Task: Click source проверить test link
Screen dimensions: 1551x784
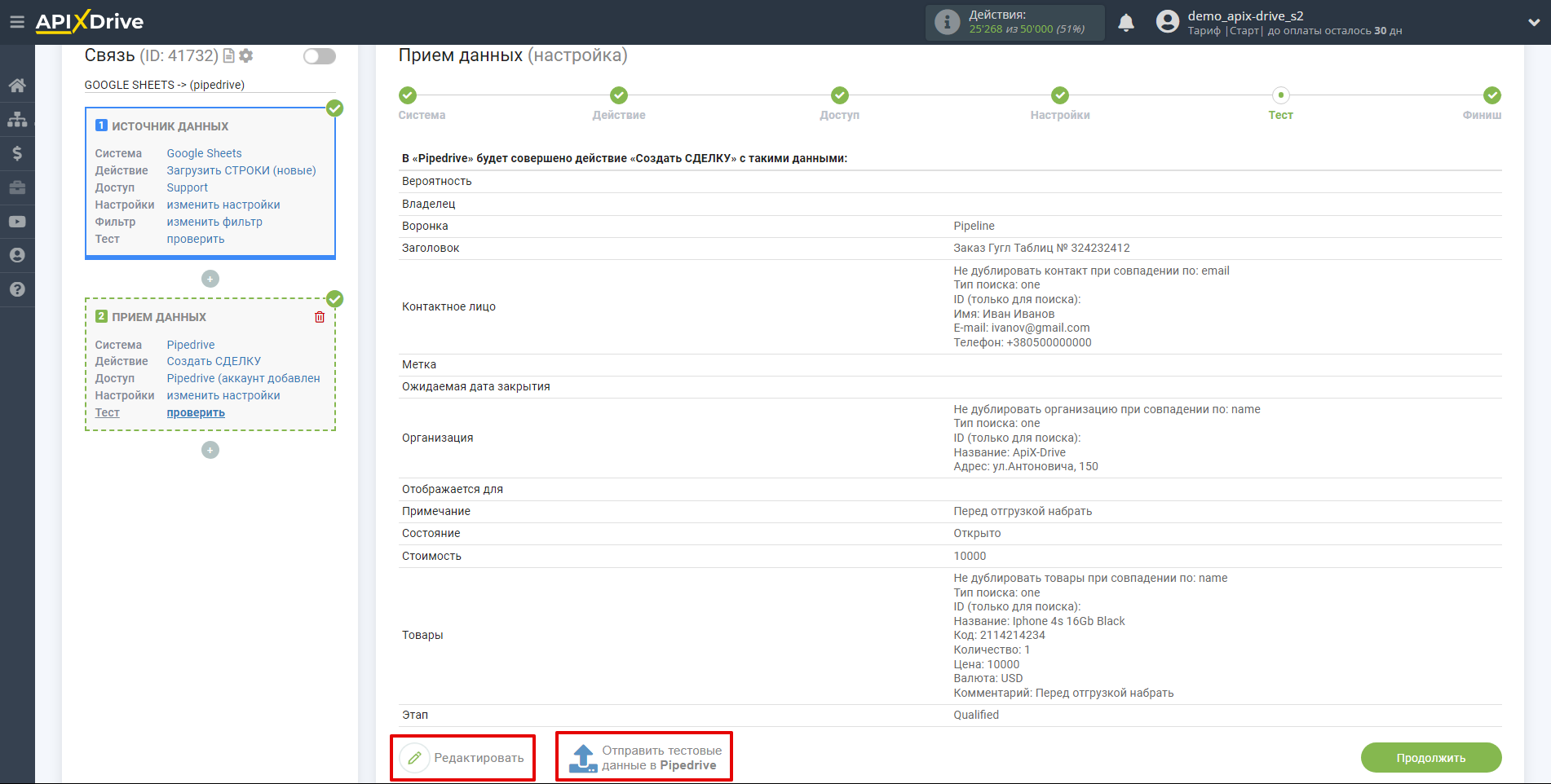Action: (x=196, y=239)
